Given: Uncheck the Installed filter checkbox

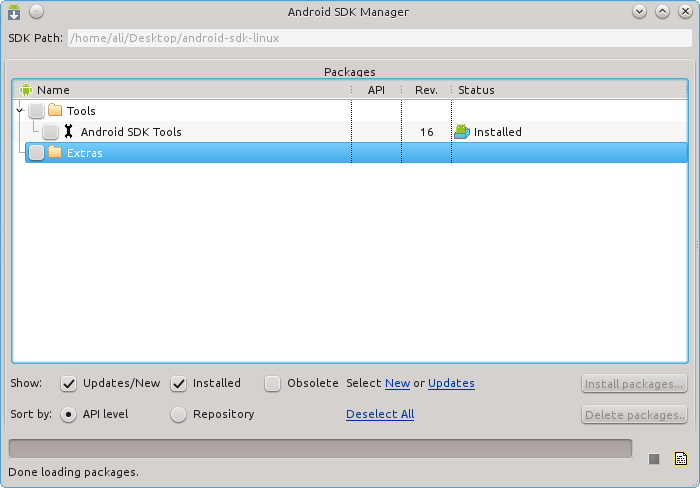Looking at the screenshot, I should point(179,383).
